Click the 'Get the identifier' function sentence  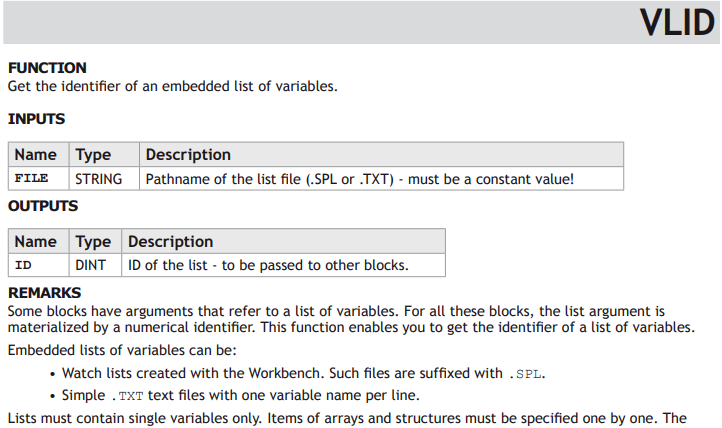coord(173,86)
